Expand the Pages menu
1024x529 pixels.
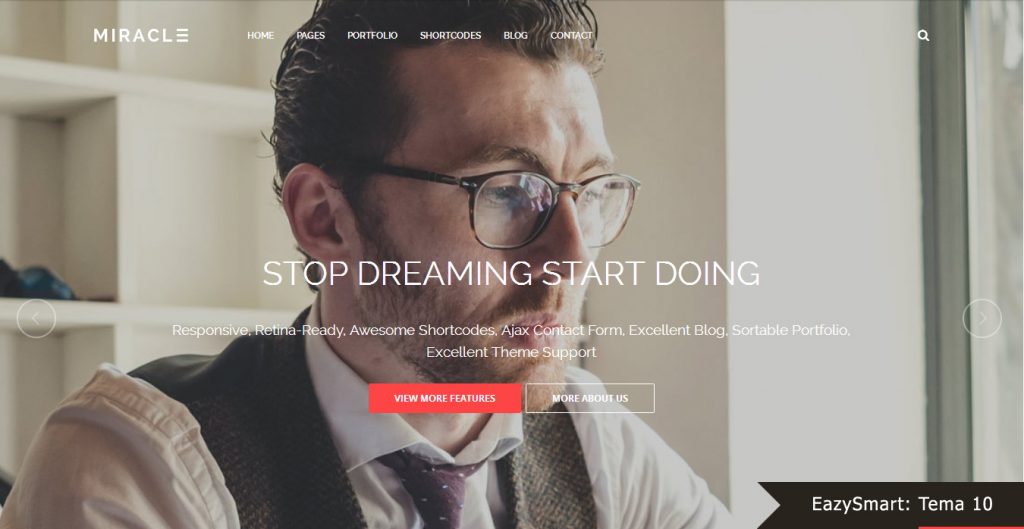click(x=310, y=35)
